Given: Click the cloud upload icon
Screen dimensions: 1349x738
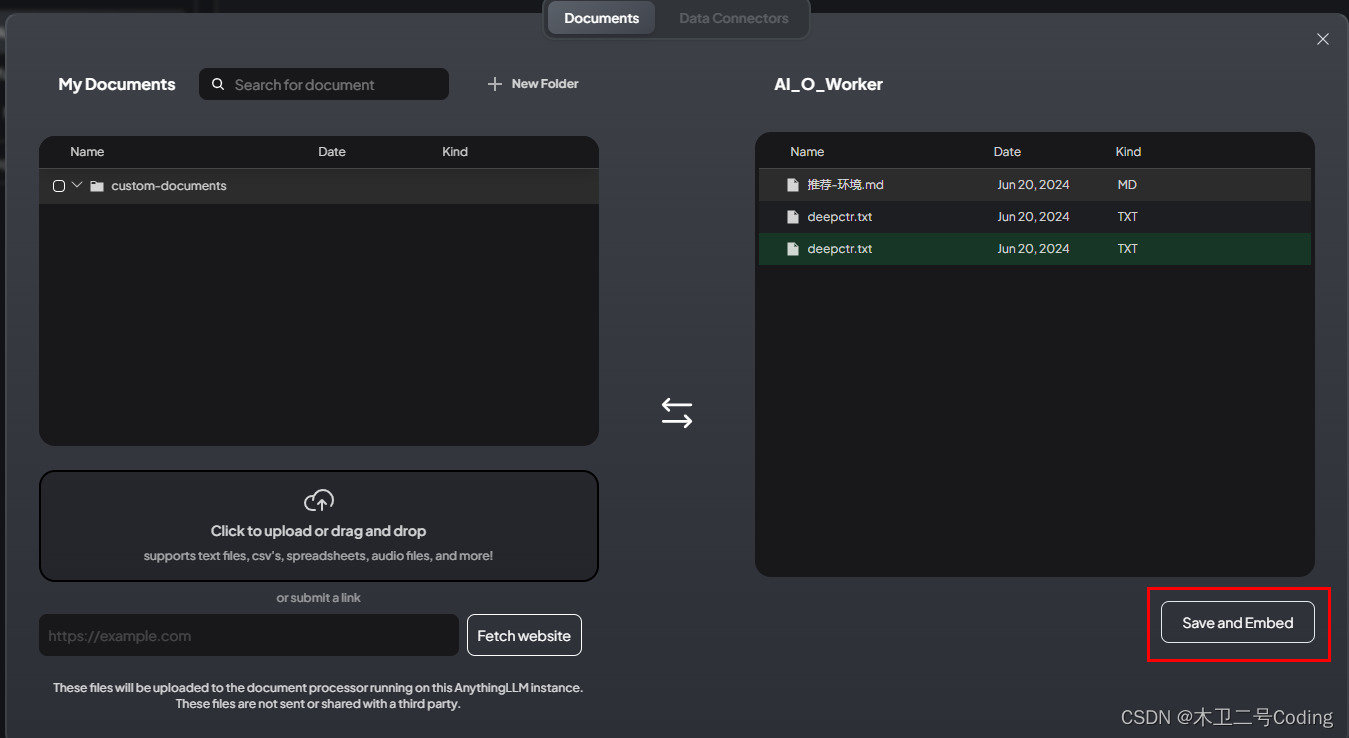Looking at the screenshot, I should 319,500.
